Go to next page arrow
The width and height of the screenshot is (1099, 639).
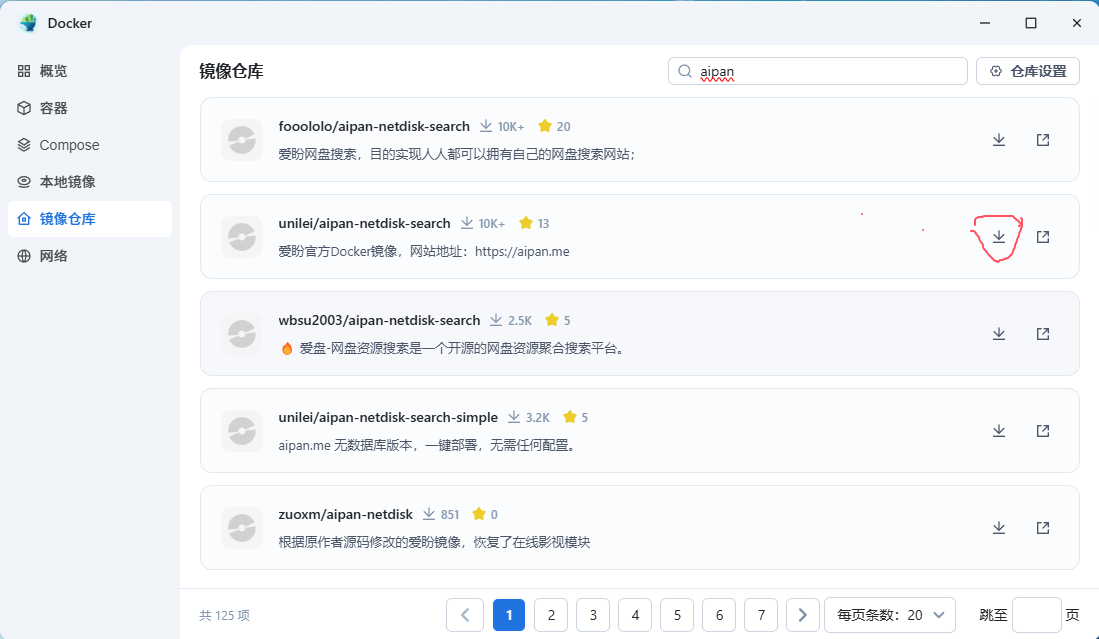802,615
